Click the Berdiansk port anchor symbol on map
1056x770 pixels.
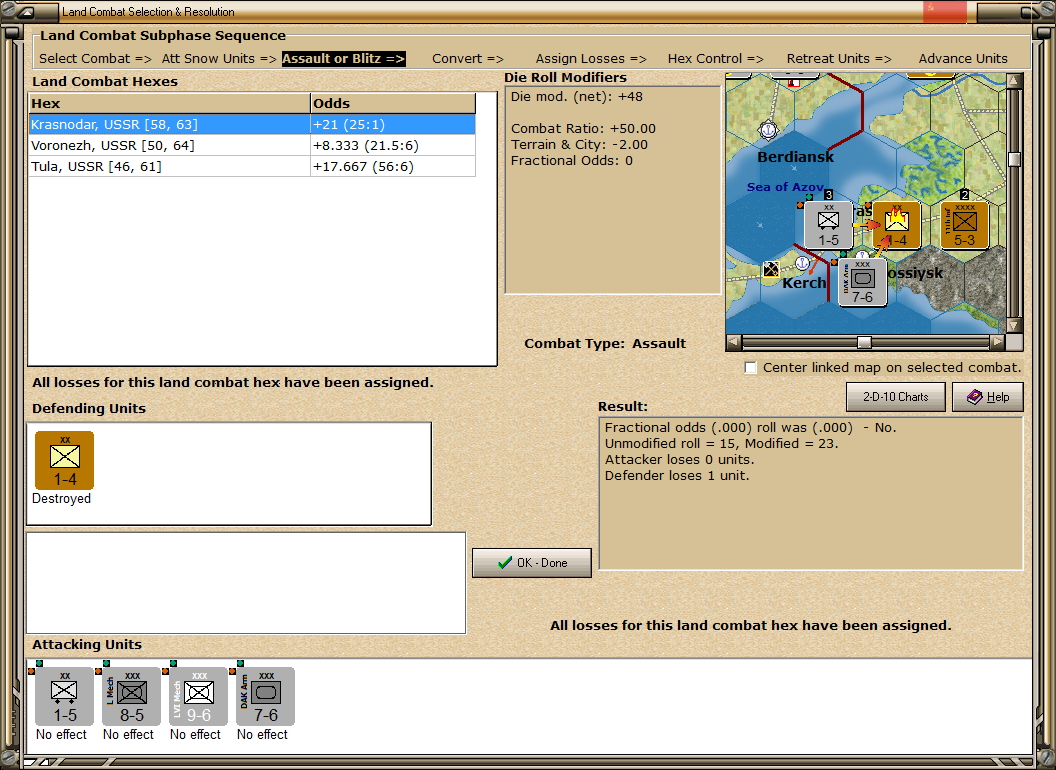(768, 129)
